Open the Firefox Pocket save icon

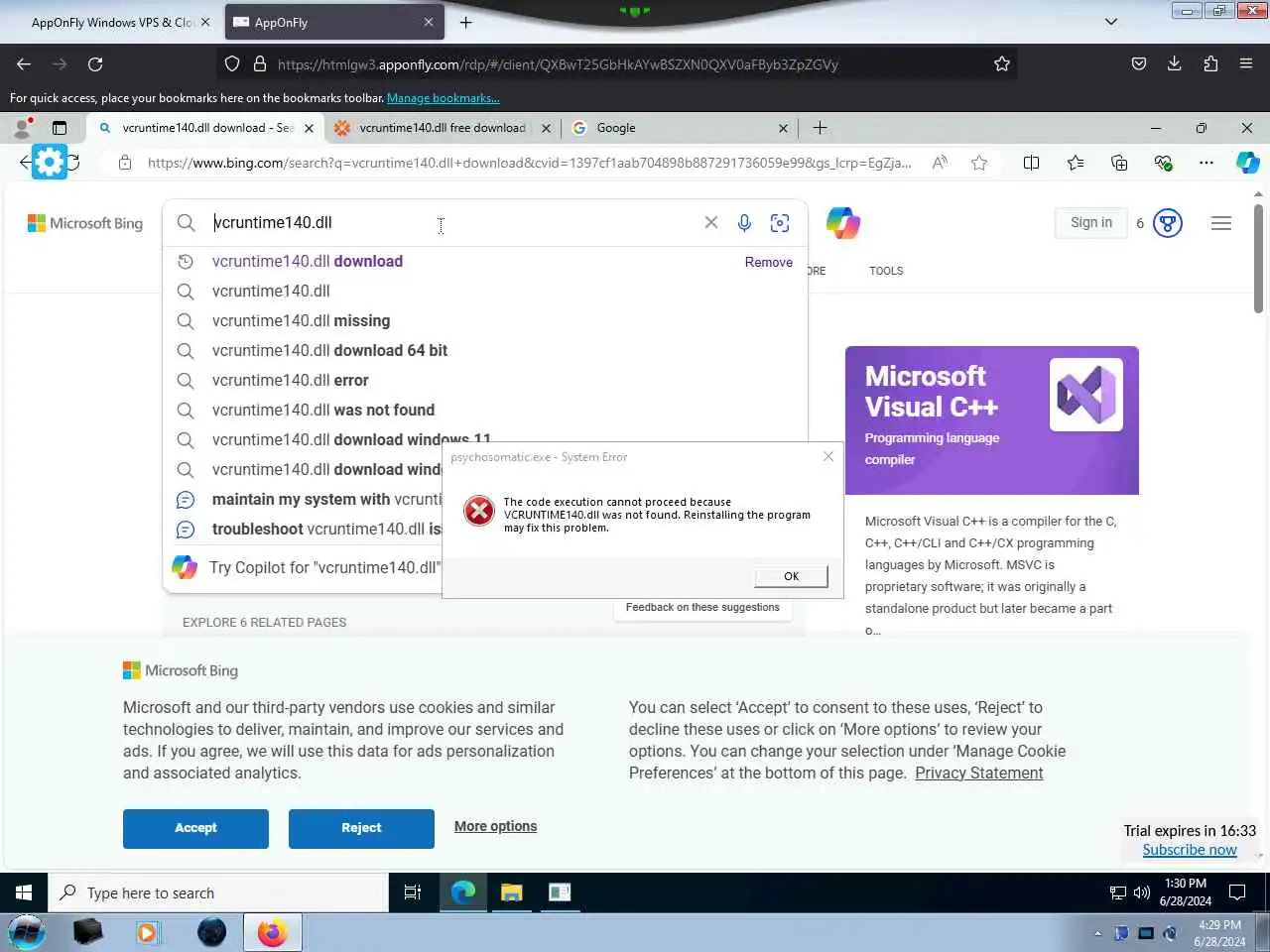1139,63
